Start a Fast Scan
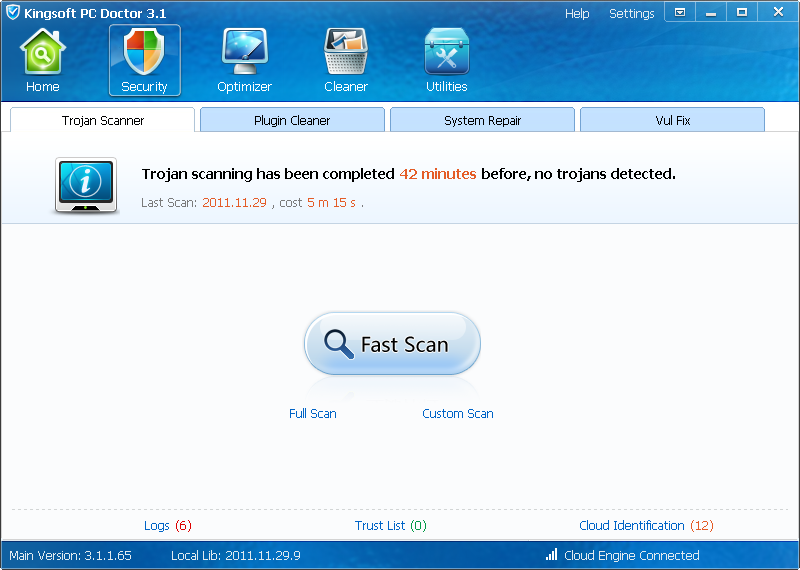The image size is (800, 570). click(392, 343)
